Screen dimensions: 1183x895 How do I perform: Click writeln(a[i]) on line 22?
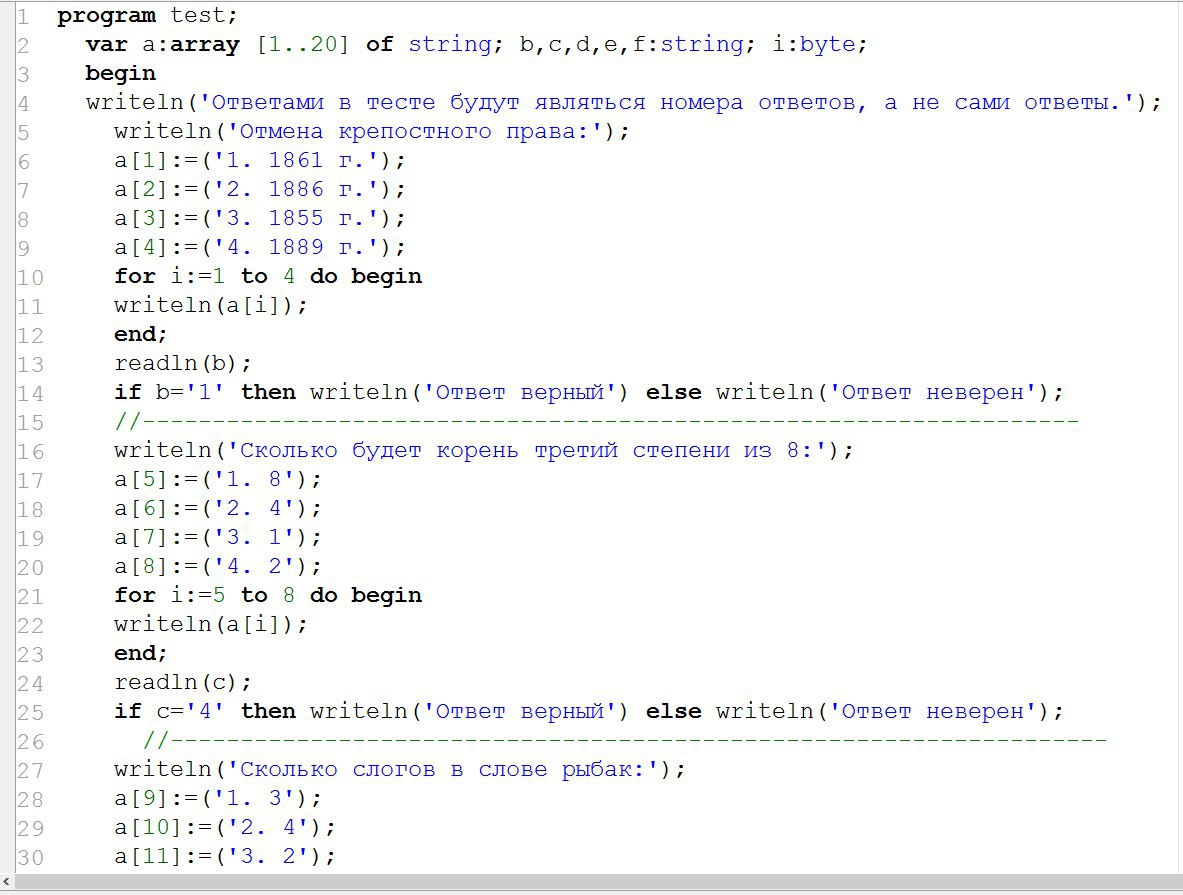click(x=210, y=625)
